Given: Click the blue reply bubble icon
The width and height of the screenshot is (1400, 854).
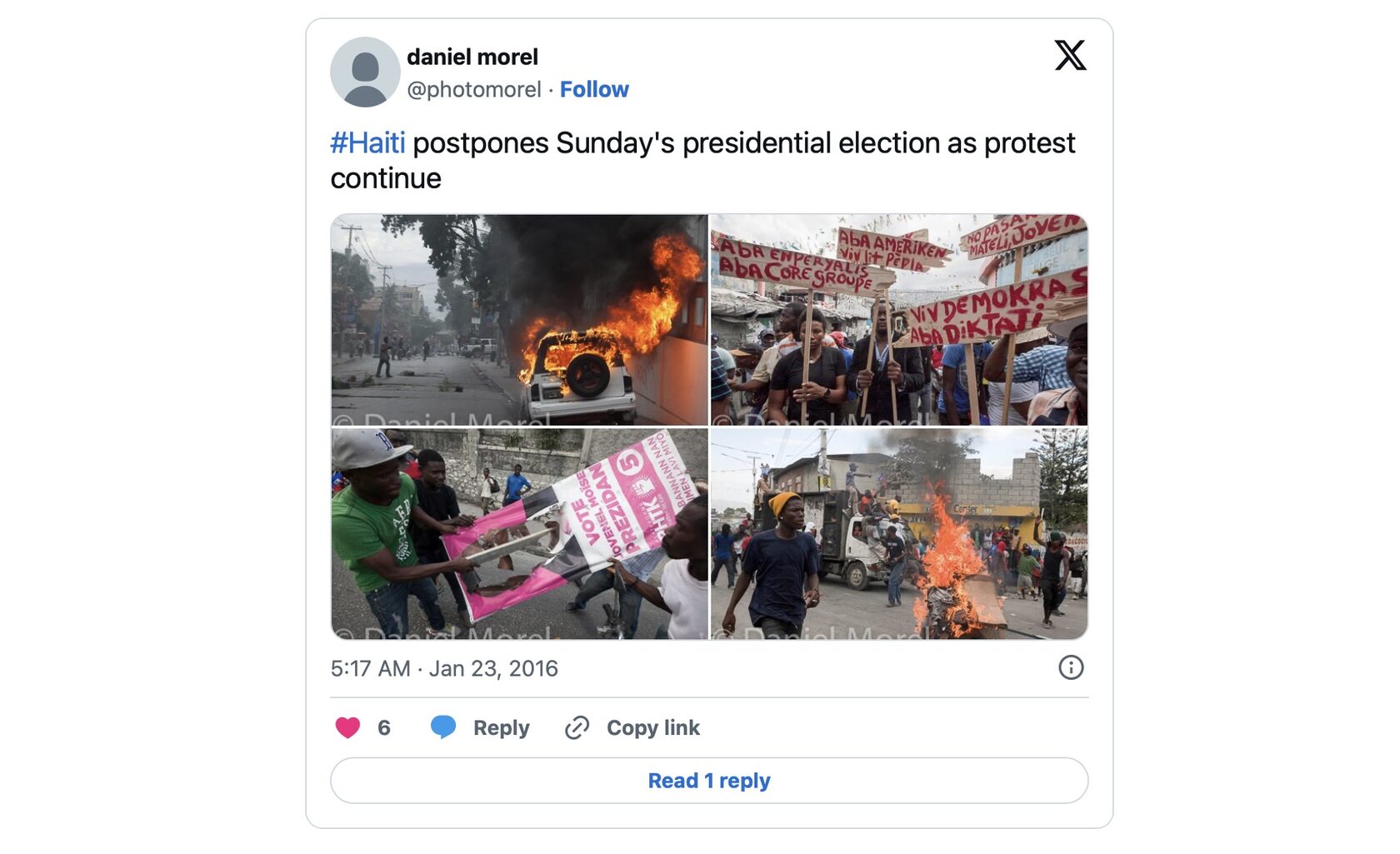Looking at the screenshot, I should click(x=443, y=727).
